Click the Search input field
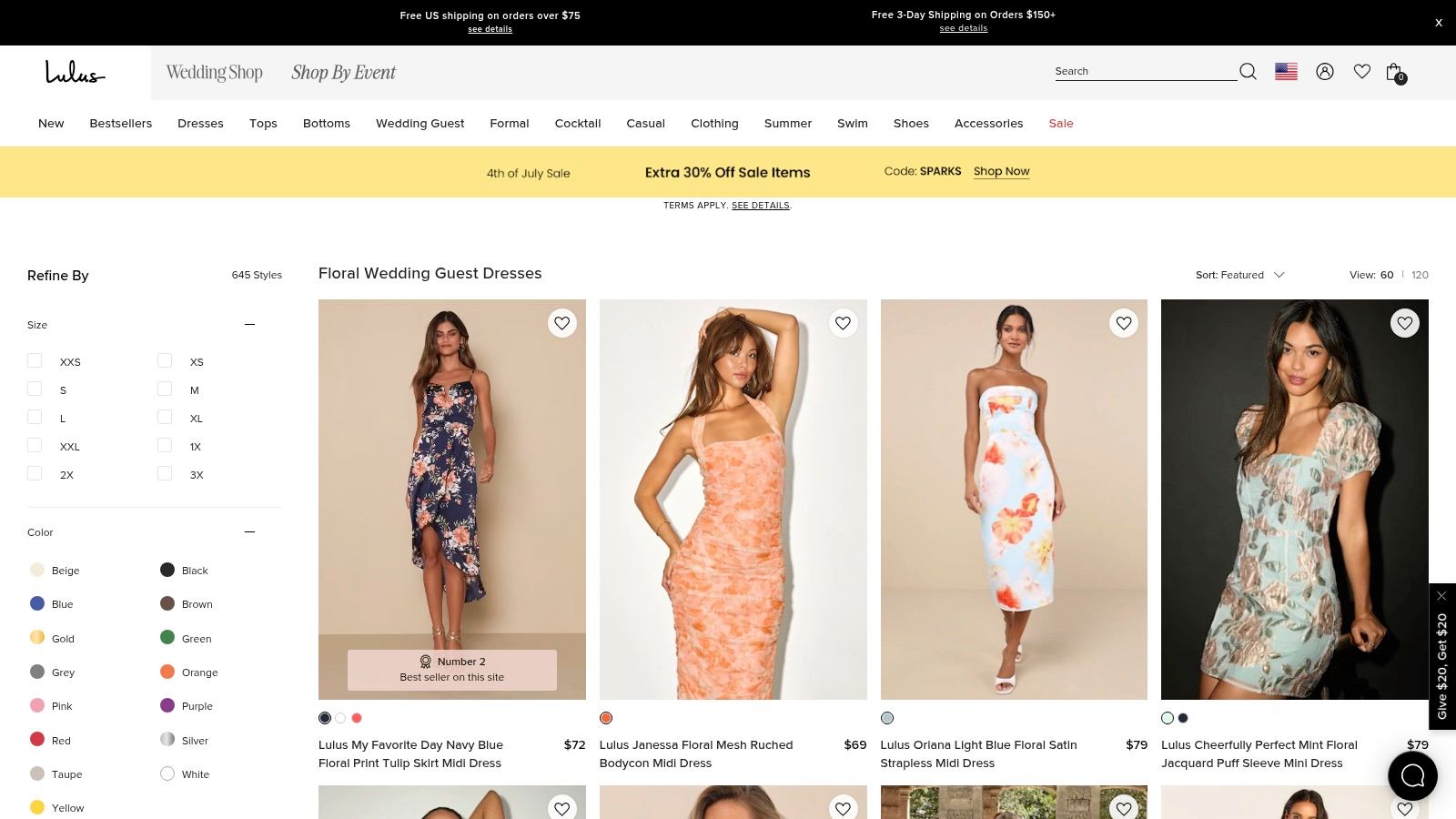Screen dimensions: 1456x819 tap(1145, 71)
